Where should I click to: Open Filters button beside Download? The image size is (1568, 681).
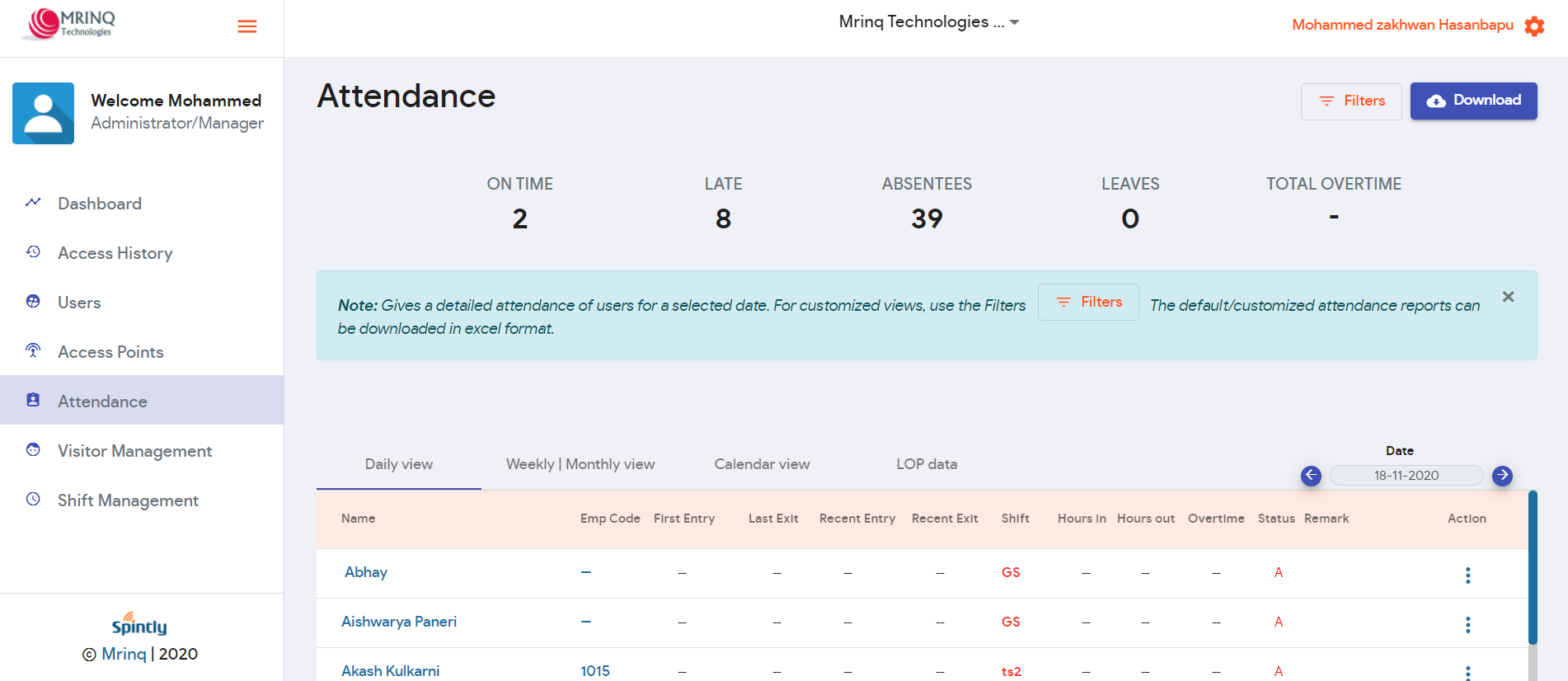point(1351,101)
